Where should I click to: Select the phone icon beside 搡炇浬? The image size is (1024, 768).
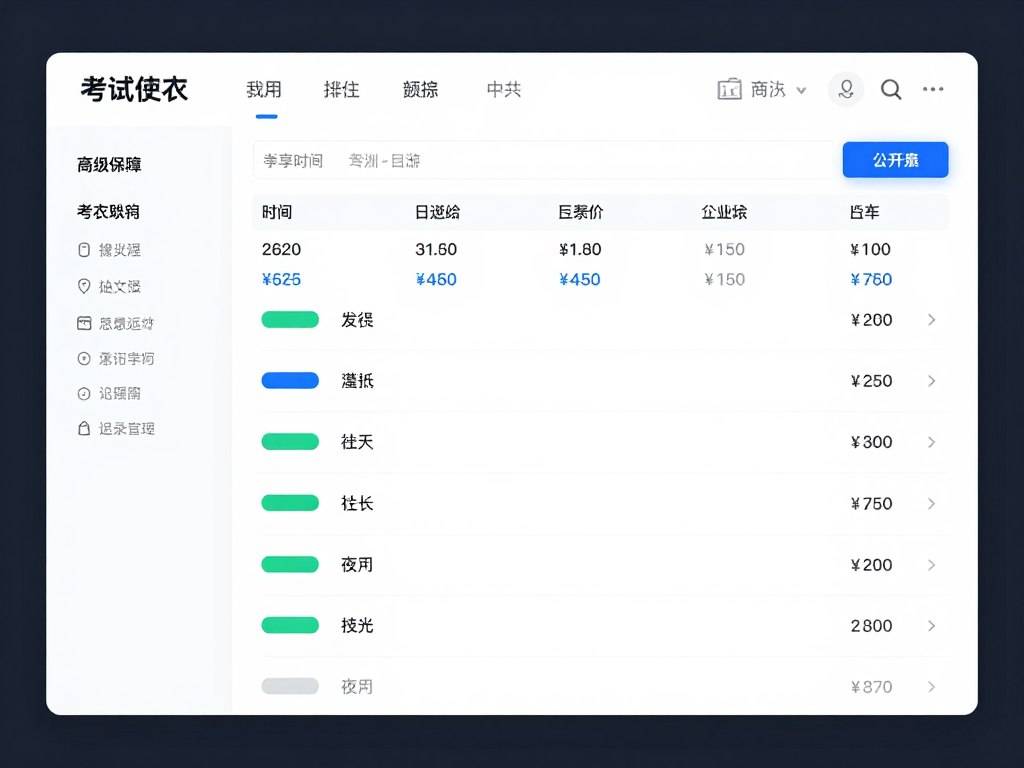(84, 250)
